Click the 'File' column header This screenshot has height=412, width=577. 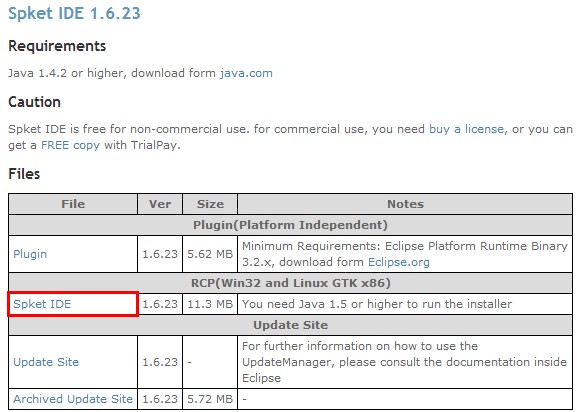(x=73, y=204)
